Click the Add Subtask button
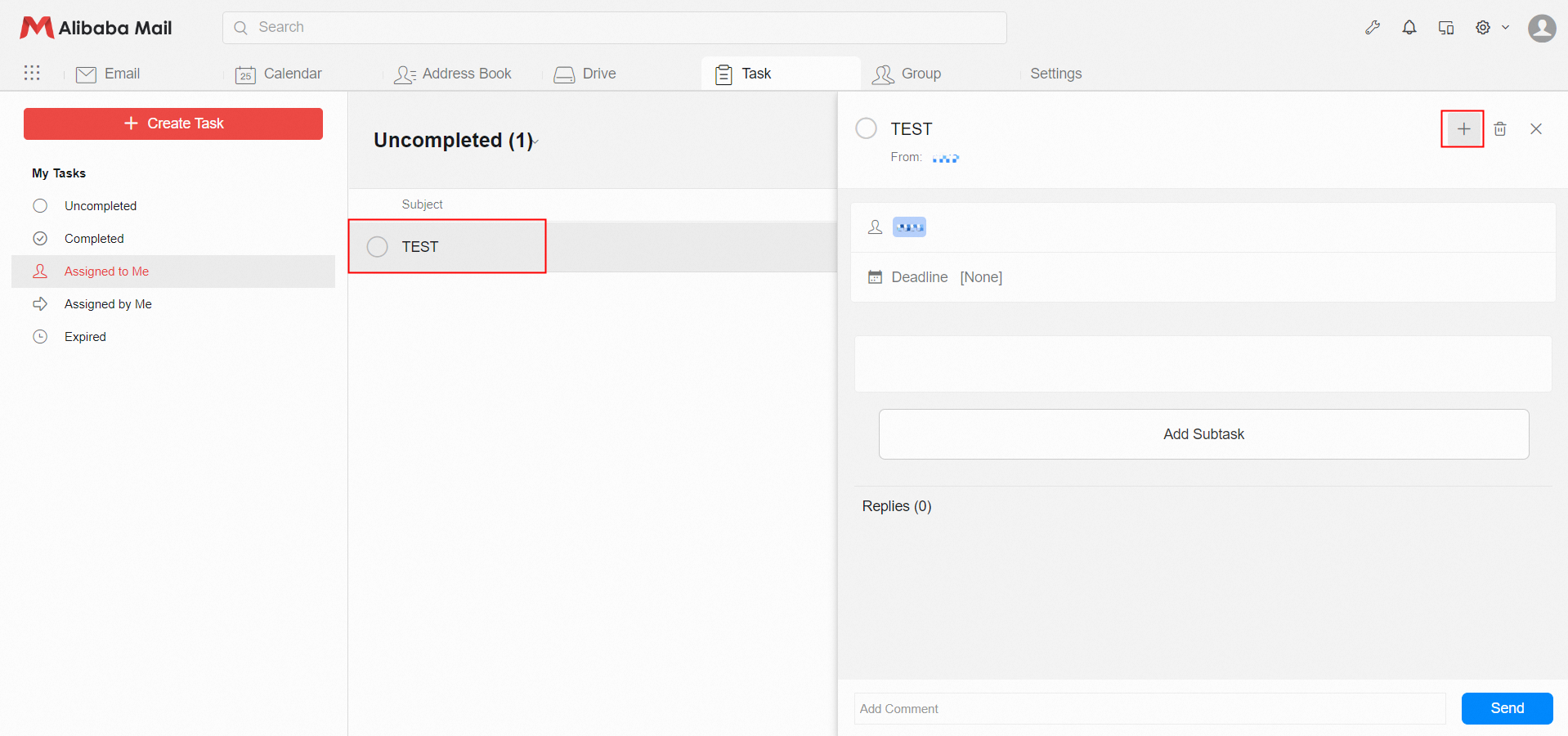 click(1203, 434)
